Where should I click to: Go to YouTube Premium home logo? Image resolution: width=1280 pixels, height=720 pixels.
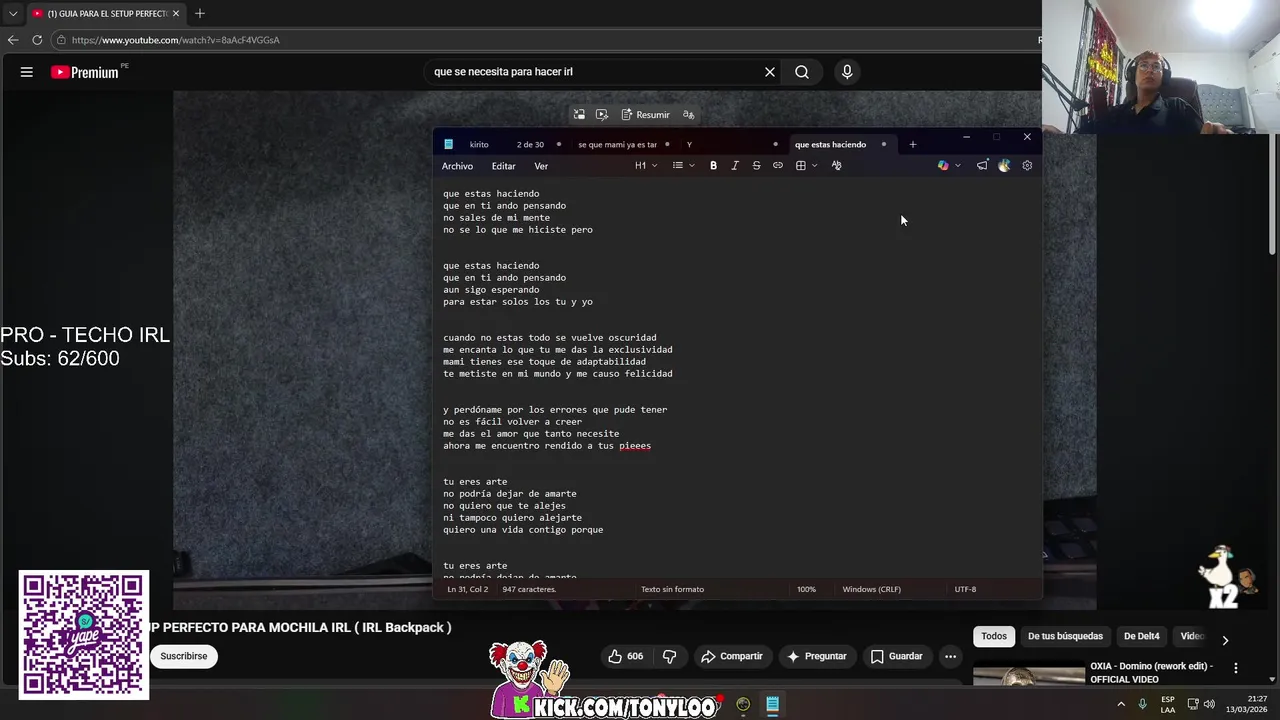tap(85, 72)
